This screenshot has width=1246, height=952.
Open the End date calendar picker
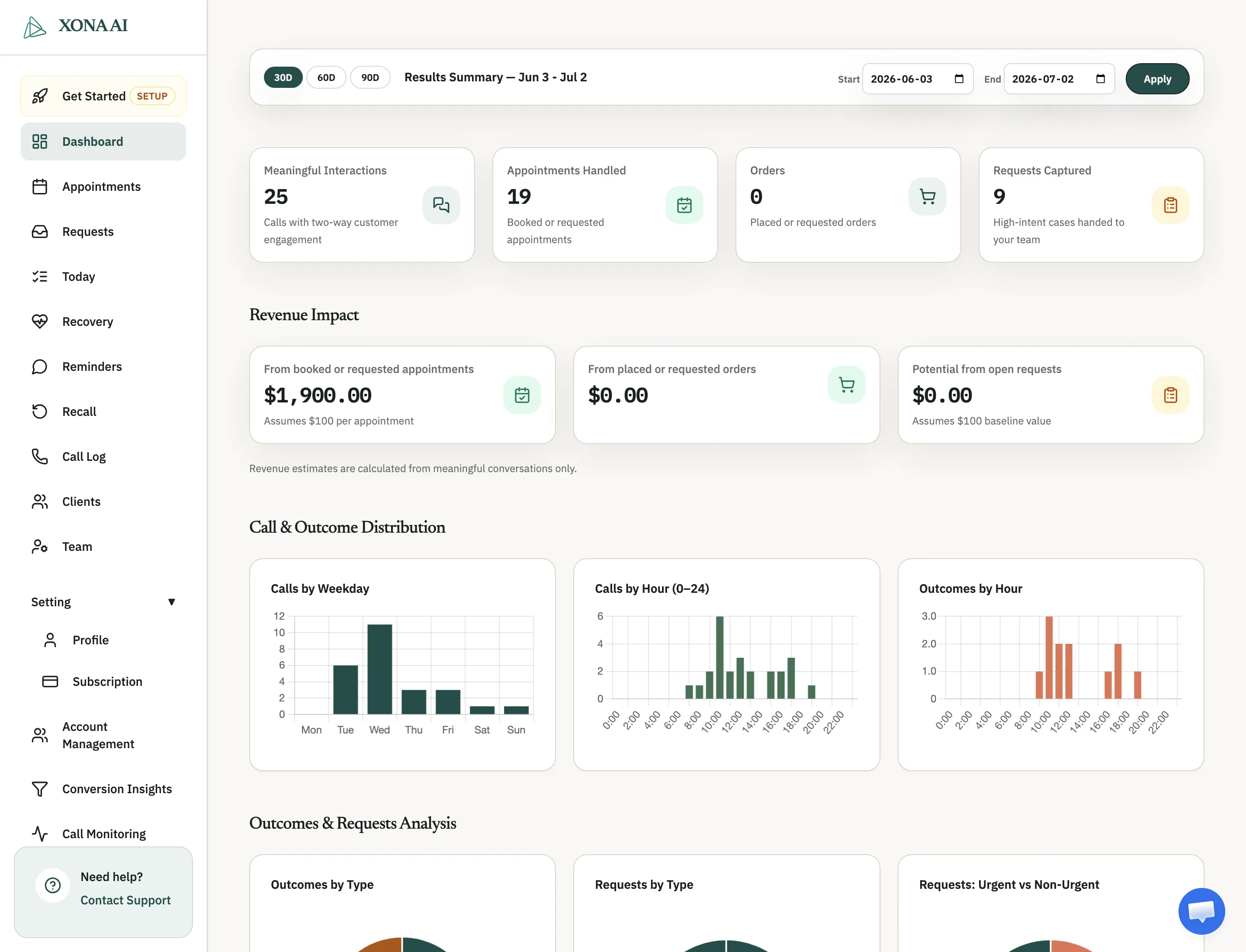(x=1100, y=79)
